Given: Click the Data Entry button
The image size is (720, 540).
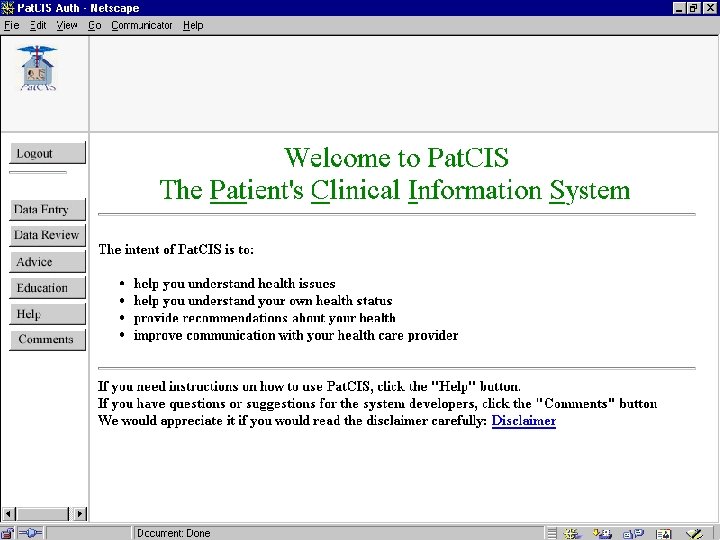Looking at the screenshot, I should [x=47, y=209].
